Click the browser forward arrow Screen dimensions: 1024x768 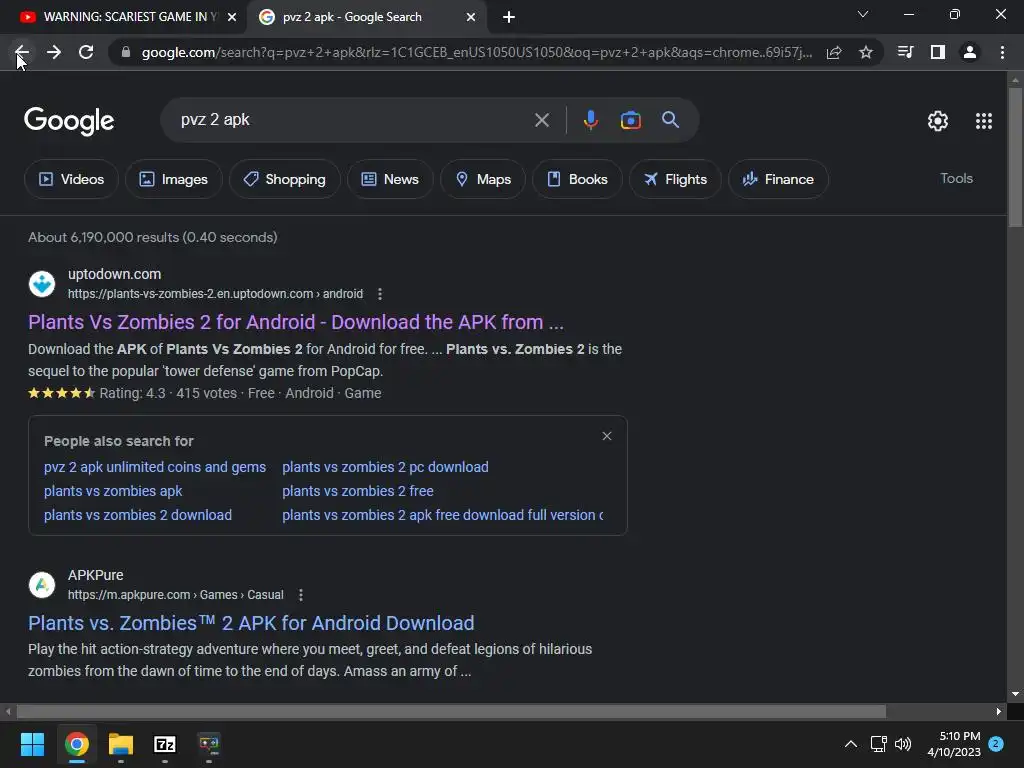[x=54, y=52]
